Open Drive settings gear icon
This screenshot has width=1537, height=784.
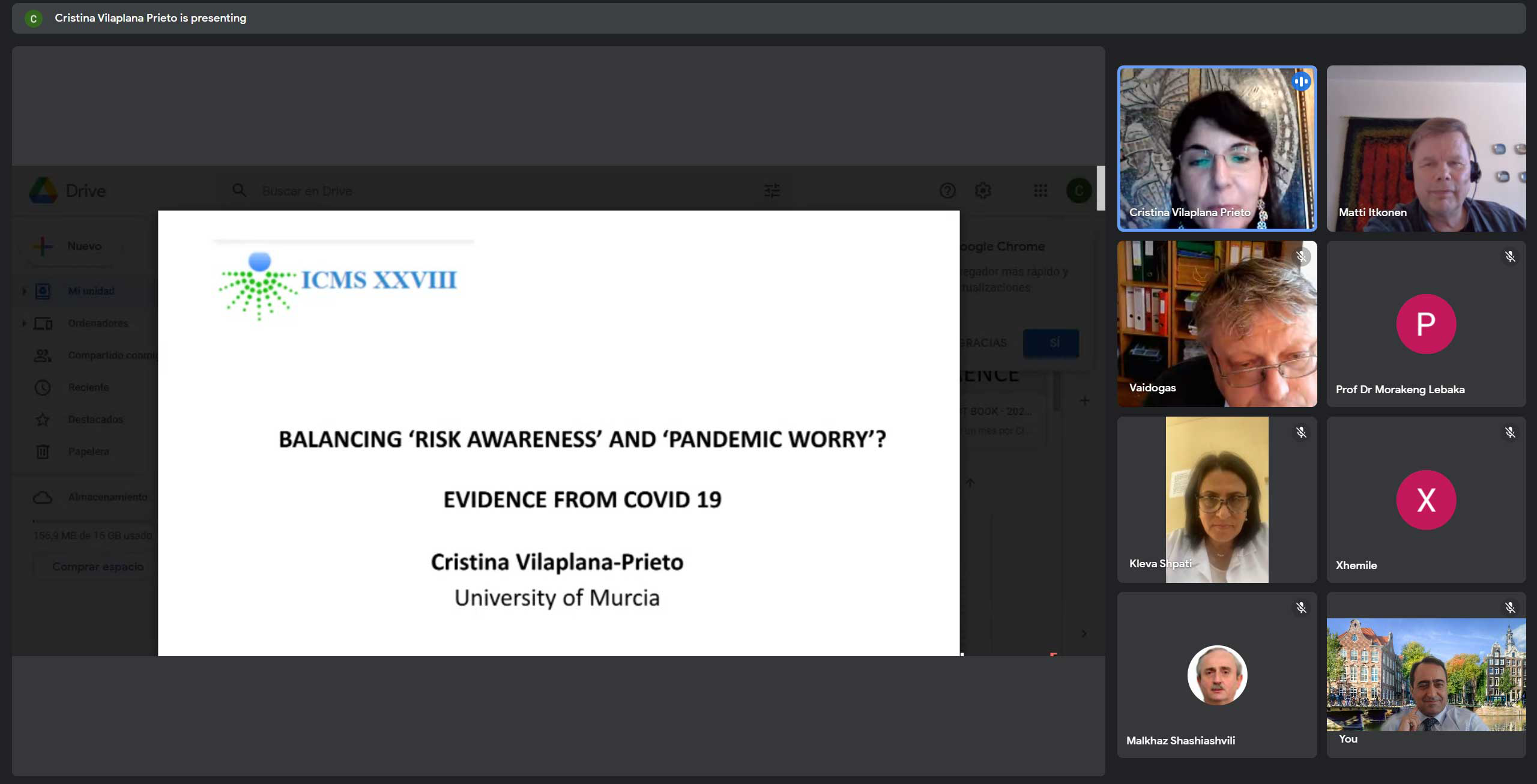click(x=983, y=191)
